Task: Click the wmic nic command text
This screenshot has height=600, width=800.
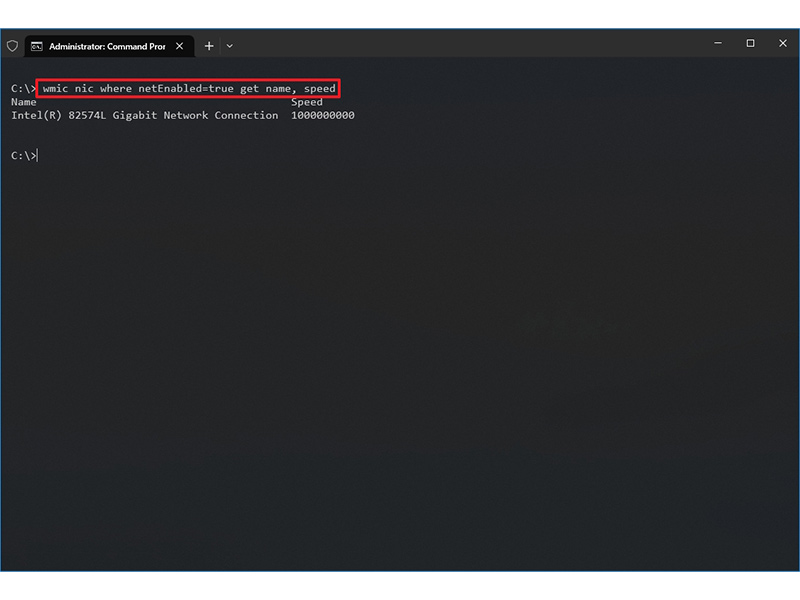Action: 189,88
